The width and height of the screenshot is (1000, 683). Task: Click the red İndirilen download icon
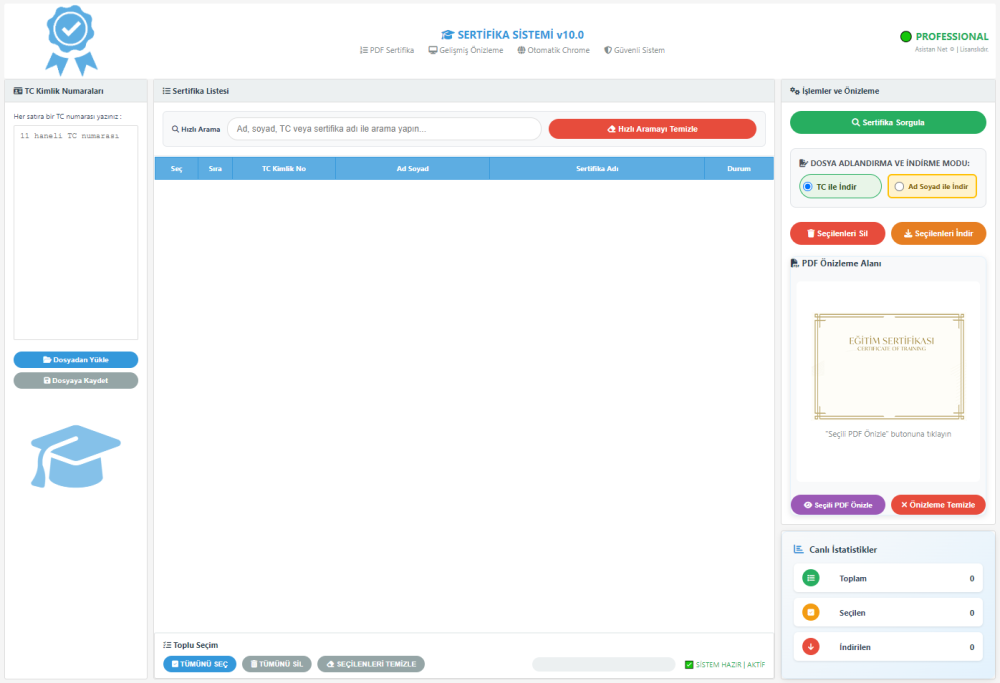click(x=811, y=647)
